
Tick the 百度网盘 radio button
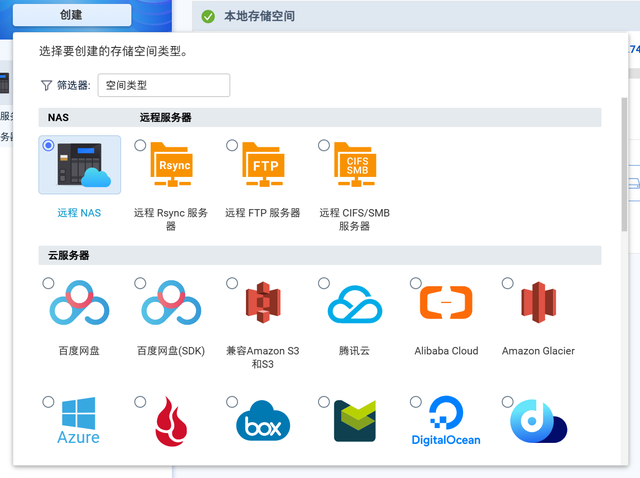(48, 283)
